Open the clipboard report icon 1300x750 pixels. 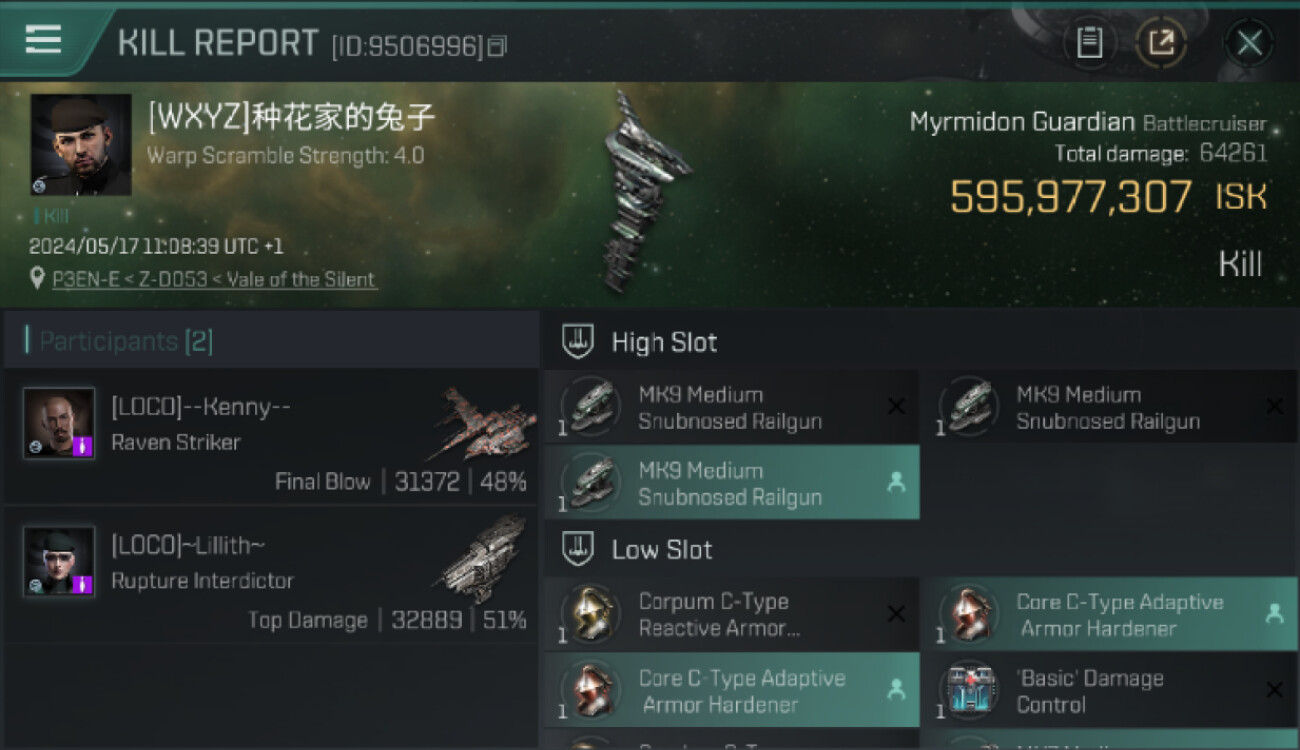click(x=1089, y=43)
